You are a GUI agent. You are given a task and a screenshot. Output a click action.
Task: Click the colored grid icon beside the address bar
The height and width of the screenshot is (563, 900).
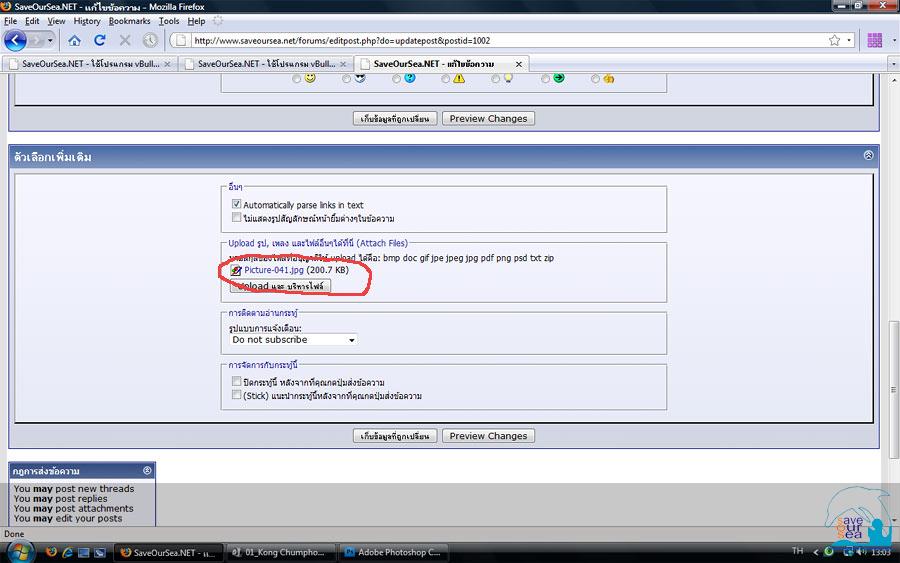[x=875, y=41]
